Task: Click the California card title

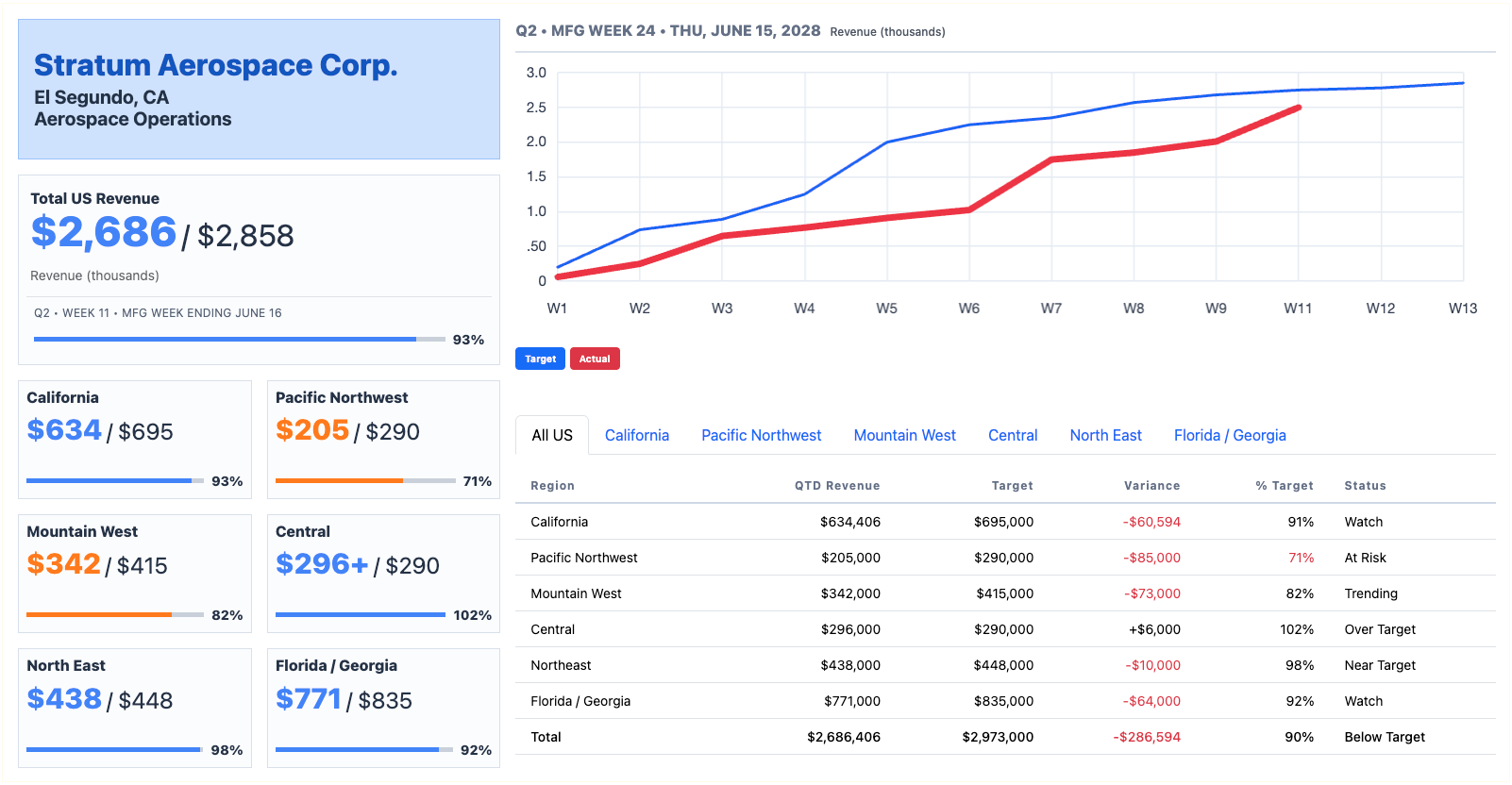Action: (x=62, y=397)
